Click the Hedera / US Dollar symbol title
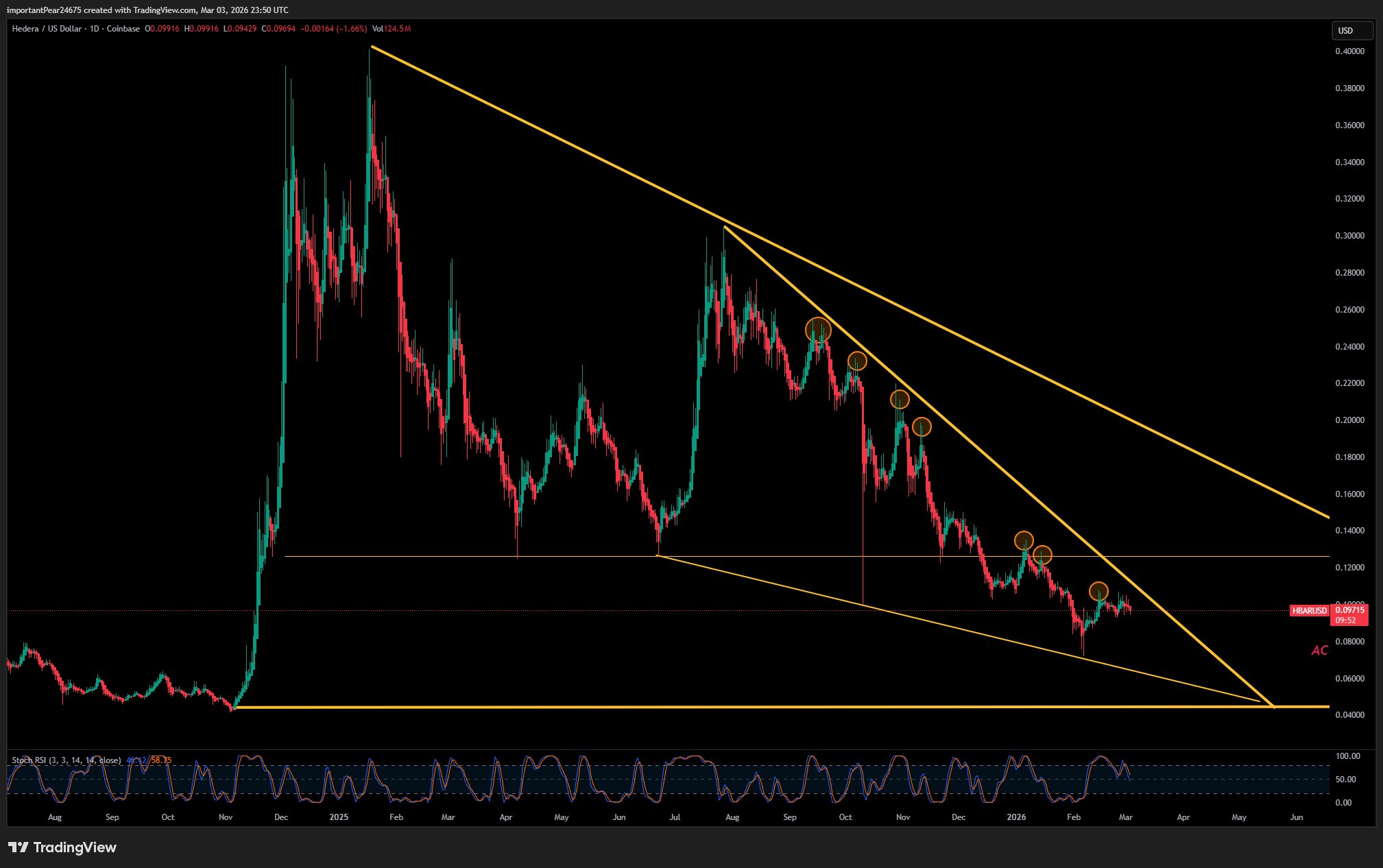 pos(47,29)
